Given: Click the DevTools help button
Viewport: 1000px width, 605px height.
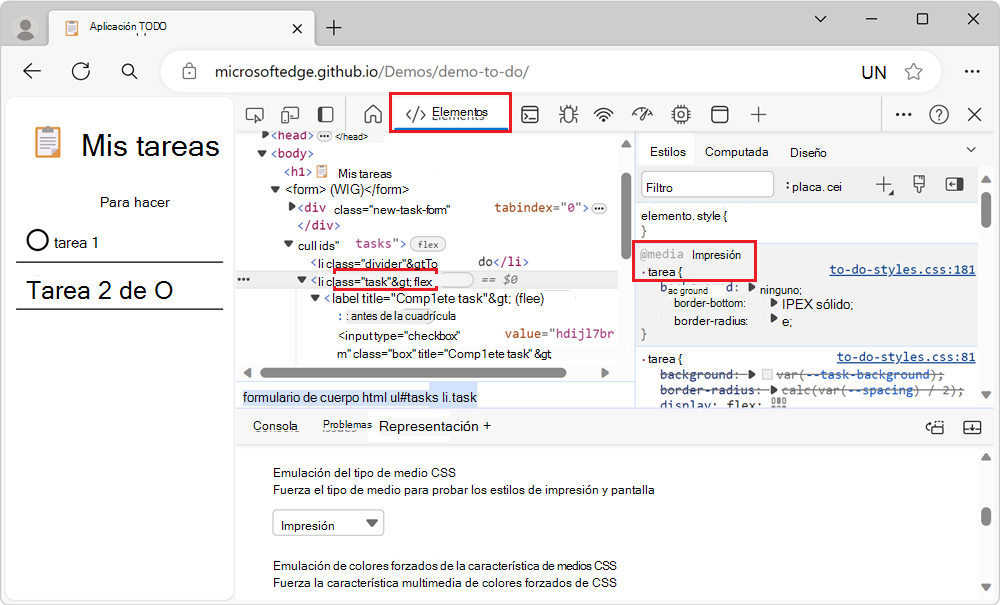Looking at the screenshot, I should 938,114.
